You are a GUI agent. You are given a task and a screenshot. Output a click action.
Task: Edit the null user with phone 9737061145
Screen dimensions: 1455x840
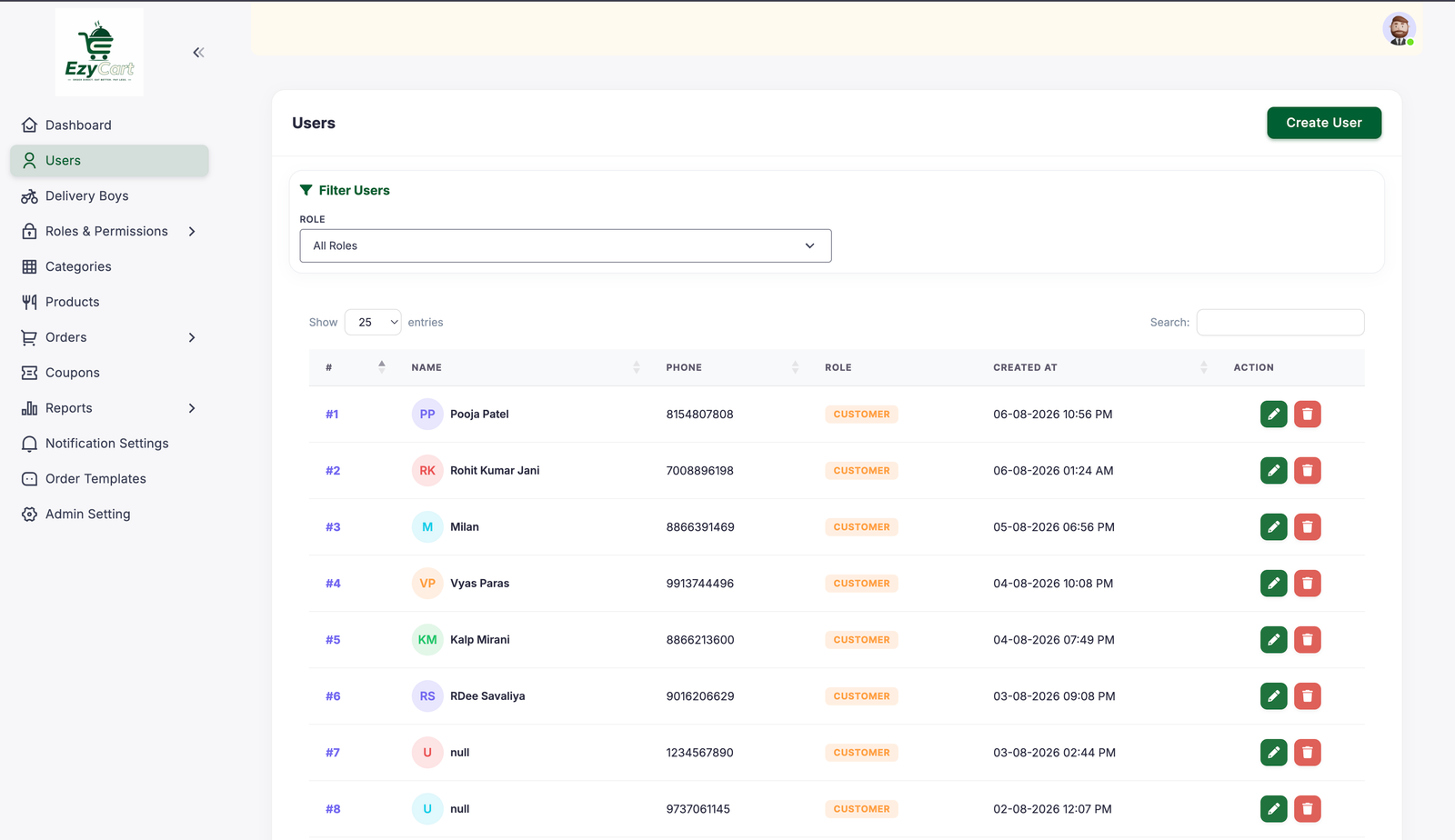point(1273,809)
